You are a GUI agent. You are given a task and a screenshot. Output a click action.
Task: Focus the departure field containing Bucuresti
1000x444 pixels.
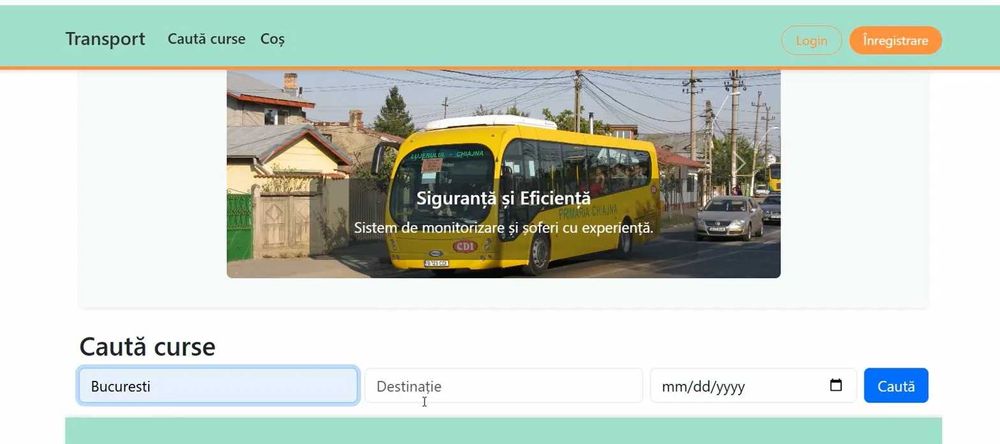pos(218,385)
